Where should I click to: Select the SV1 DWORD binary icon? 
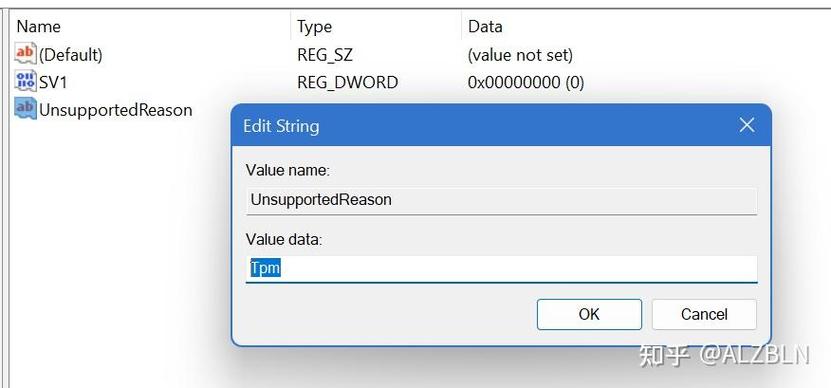25,82
